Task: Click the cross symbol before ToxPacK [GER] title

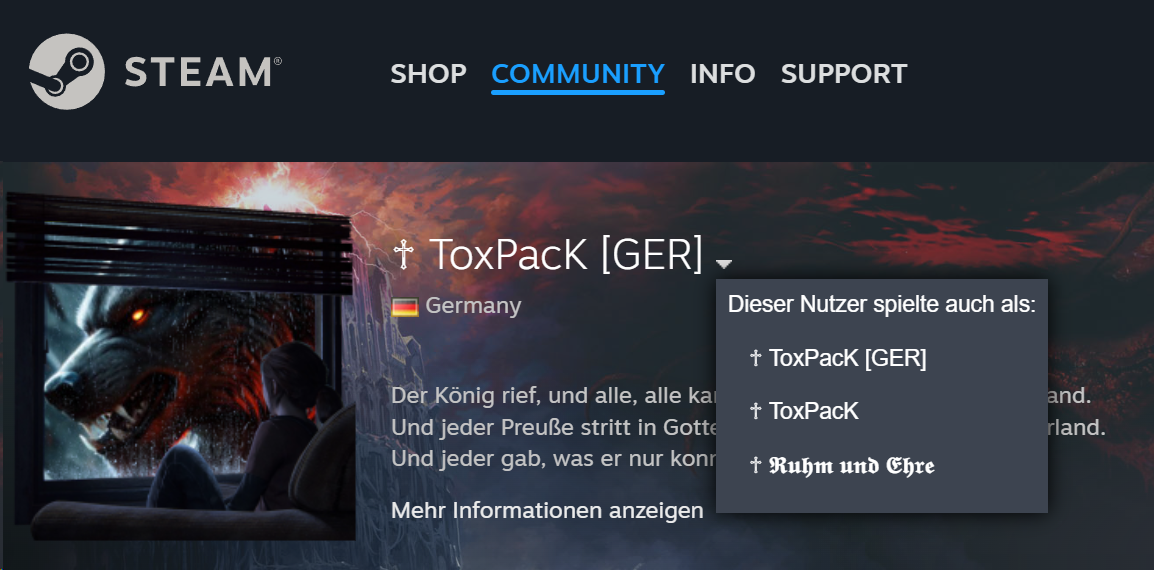Action: coord(403,254)
